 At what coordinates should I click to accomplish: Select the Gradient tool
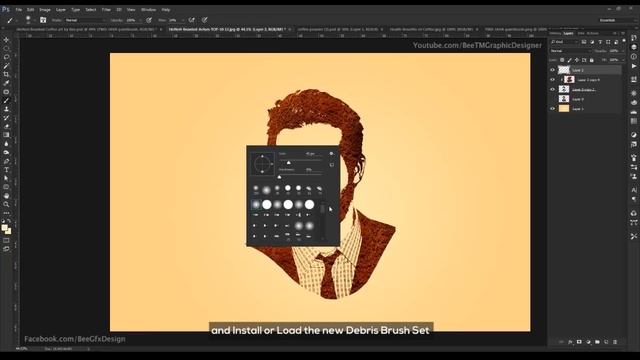[x=7, y=135]
